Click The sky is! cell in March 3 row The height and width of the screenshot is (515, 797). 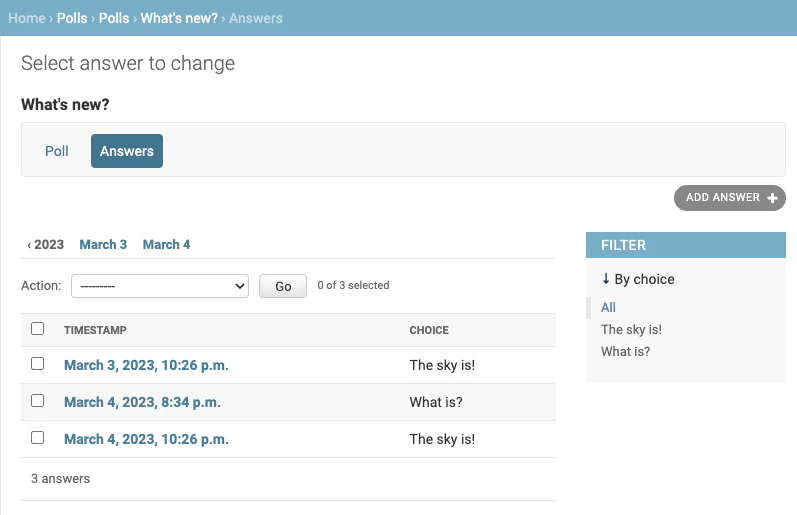click(x=442, y=365)
